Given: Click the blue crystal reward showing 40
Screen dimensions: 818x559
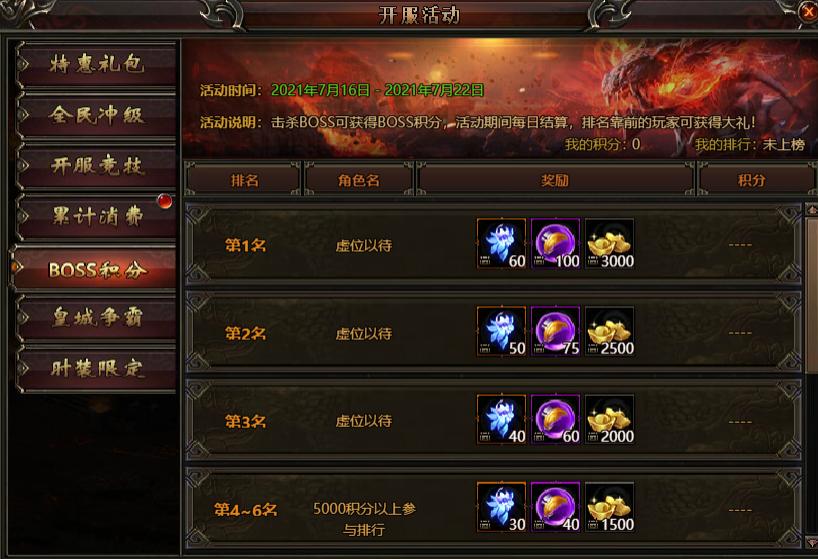Looking at the screenshot, I should coord(501,419).
